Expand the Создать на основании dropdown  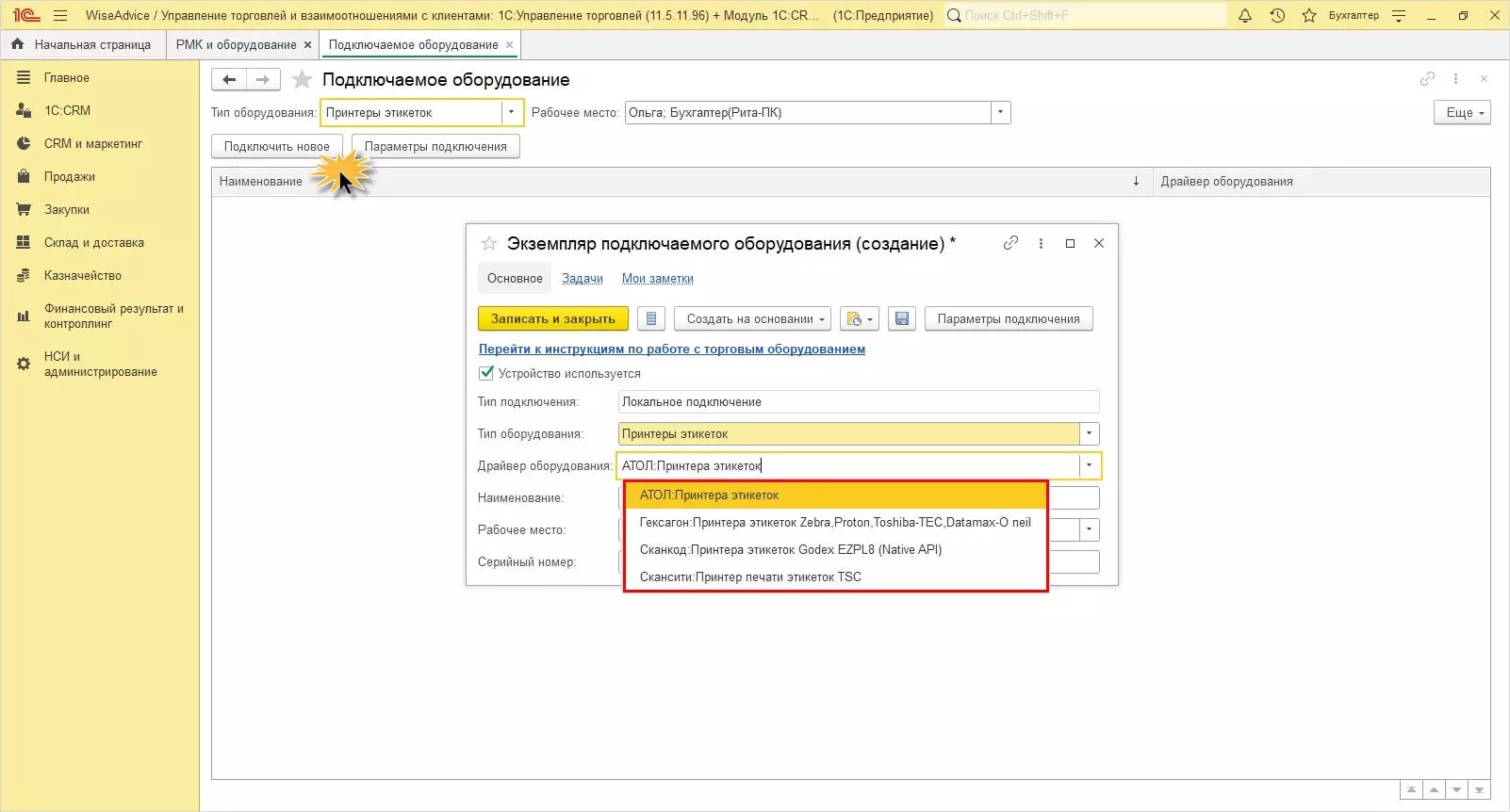[x=752, y=319]
